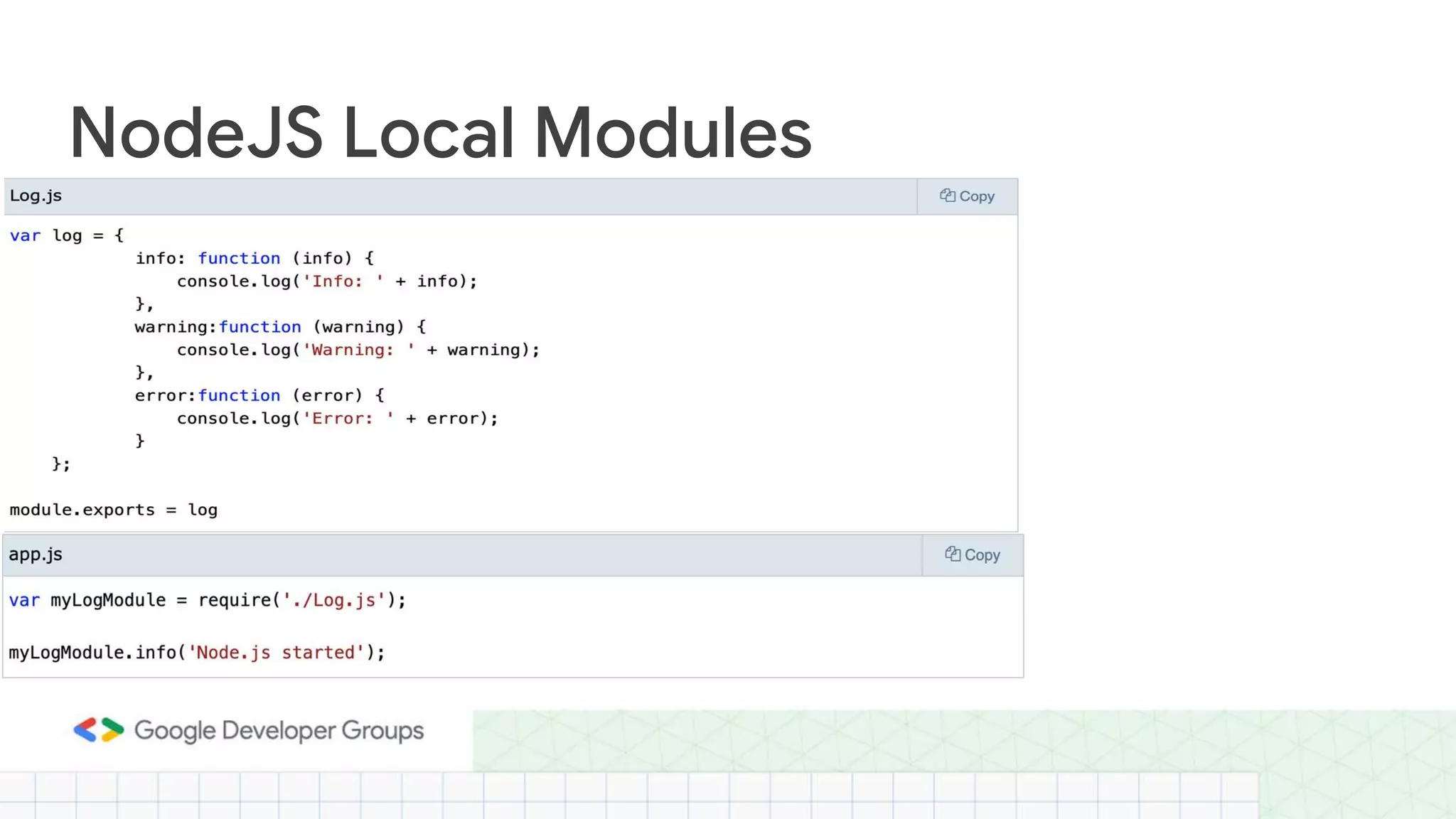Click the closing '};' line in Log.js
Screen dimensions: 1456x819
coord(61,464)
